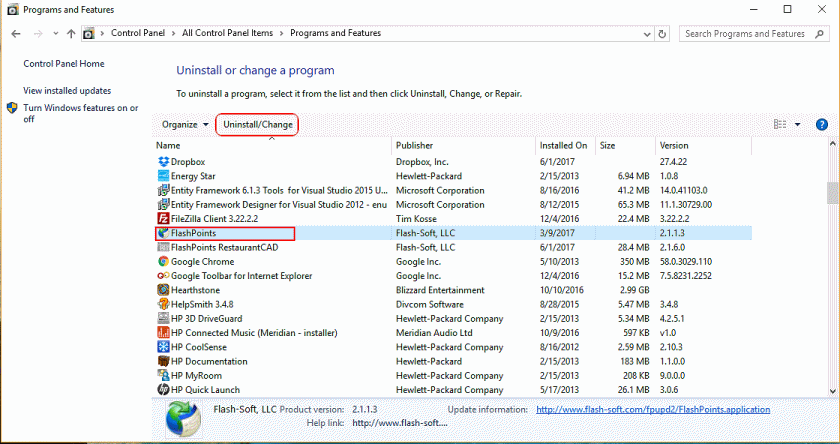The image size is (840, 444).
Task: Click version 58.0.3029.110
Action: coord(686,262)
